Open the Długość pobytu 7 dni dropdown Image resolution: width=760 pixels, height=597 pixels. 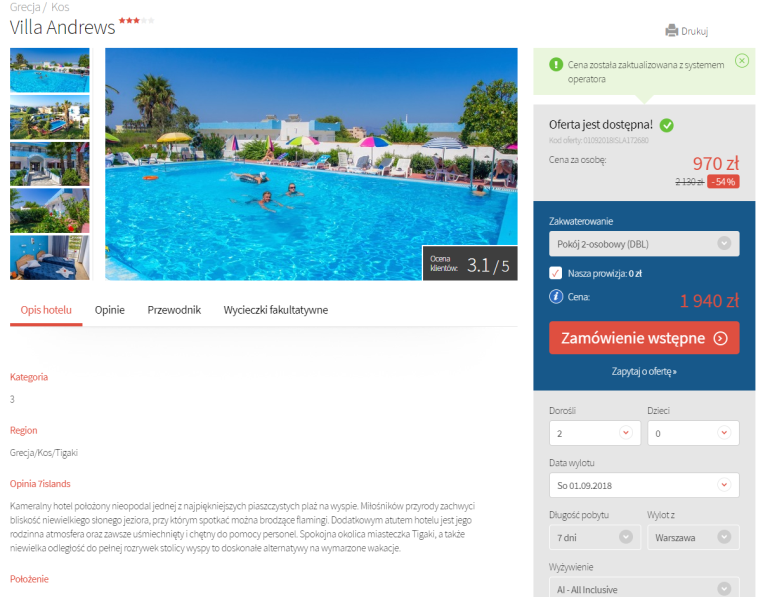(x=595, y=537)
